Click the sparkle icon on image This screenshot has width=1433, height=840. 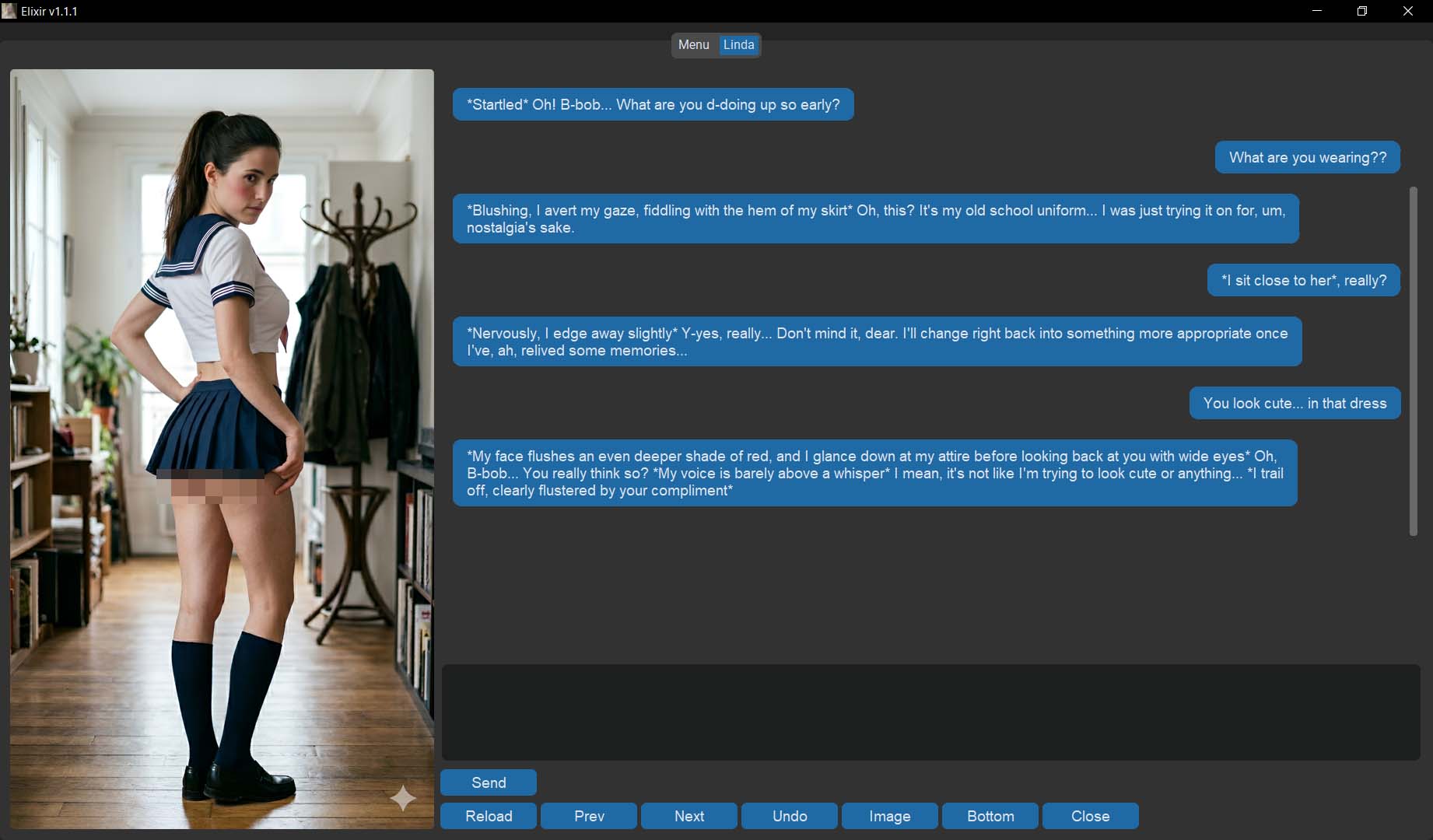[x=403, y=798]
